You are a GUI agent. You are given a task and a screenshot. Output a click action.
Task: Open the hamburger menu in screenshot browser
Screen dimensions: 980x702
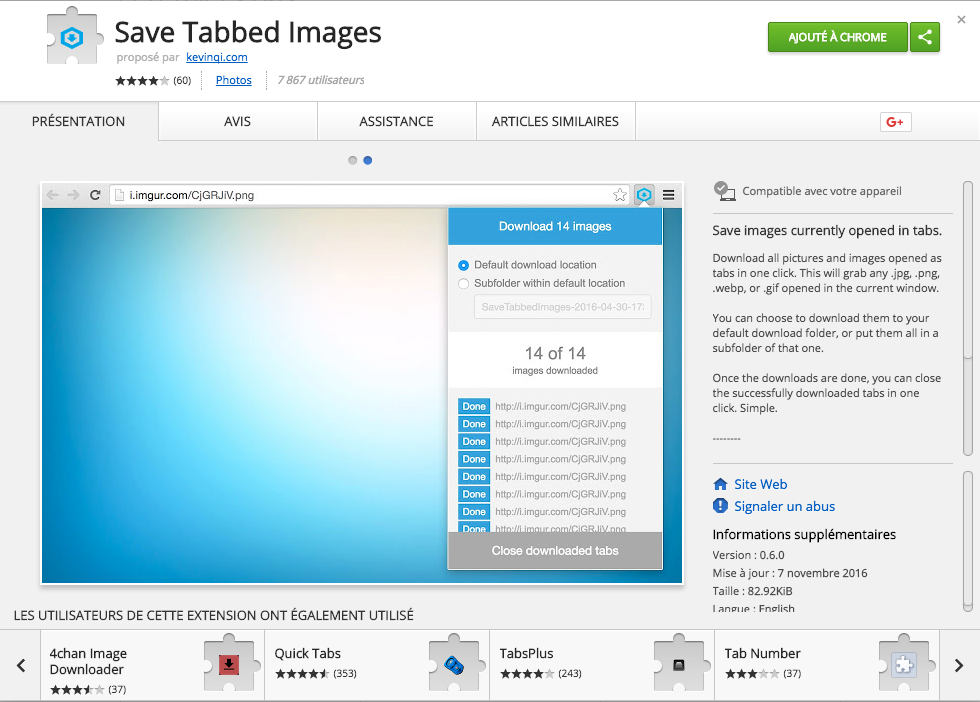pyautogui.click(x=668, y=195)
